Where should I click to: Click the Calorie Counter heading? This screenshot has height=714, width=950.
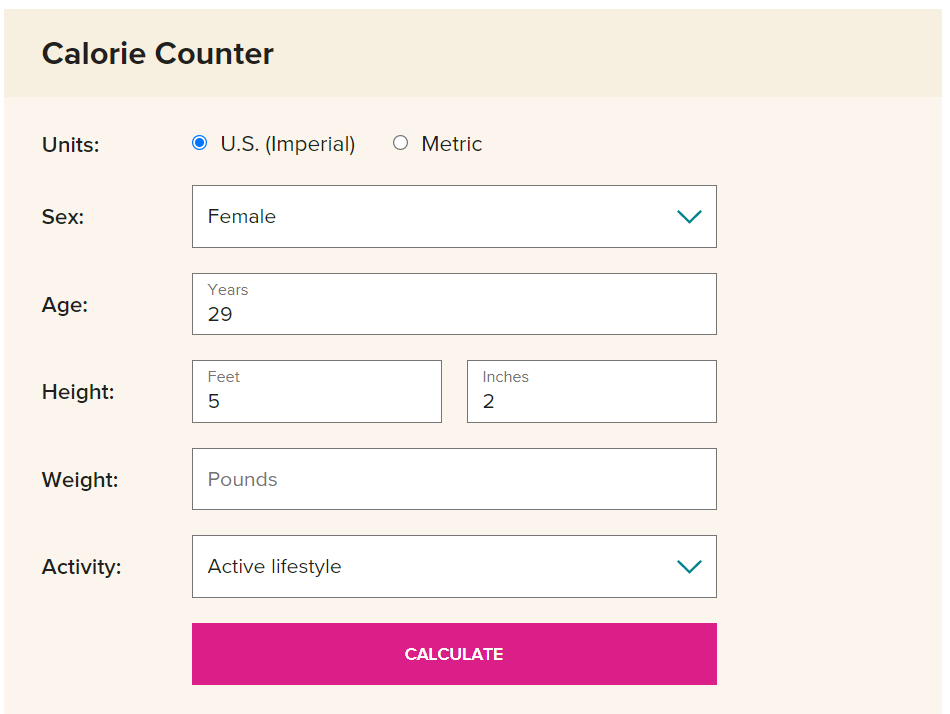(x=158, y=53)
